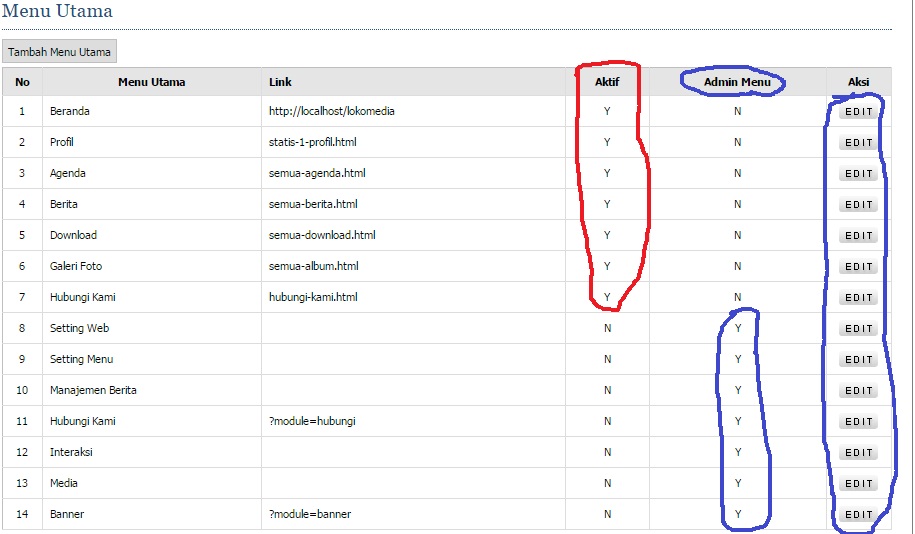Click link text ?module=hubungi
The image size is (915, 534).
(312, 421)
